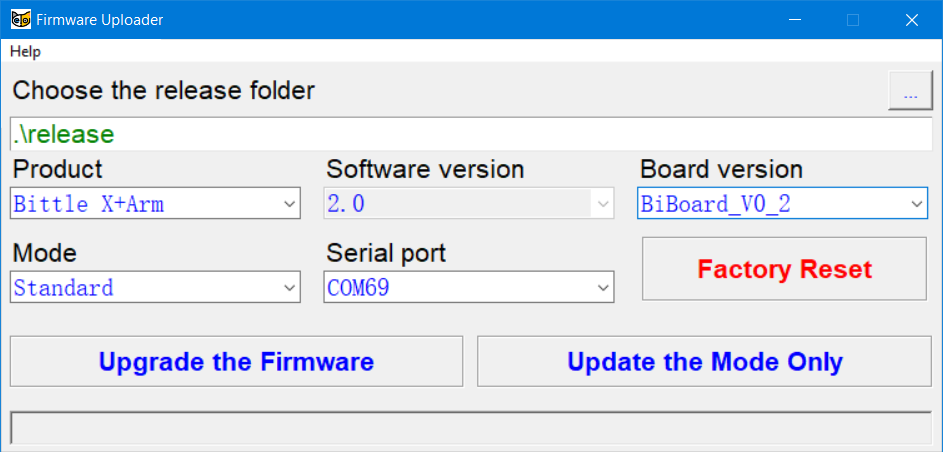Minimize the Firmware Uploader window
943x452 pixels.
[796, 20]
